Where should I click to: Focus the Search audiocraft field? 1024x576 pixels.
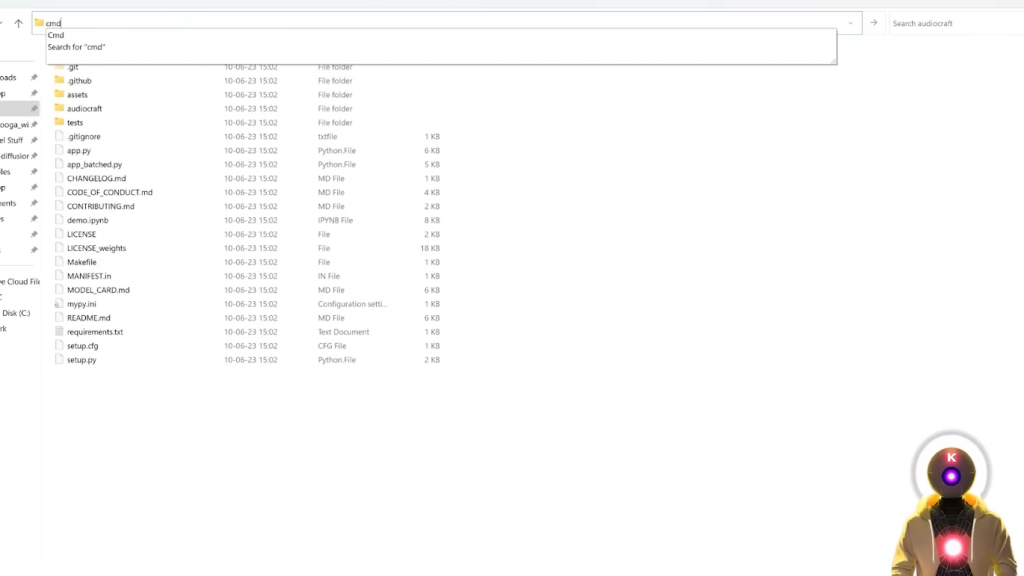956,23
